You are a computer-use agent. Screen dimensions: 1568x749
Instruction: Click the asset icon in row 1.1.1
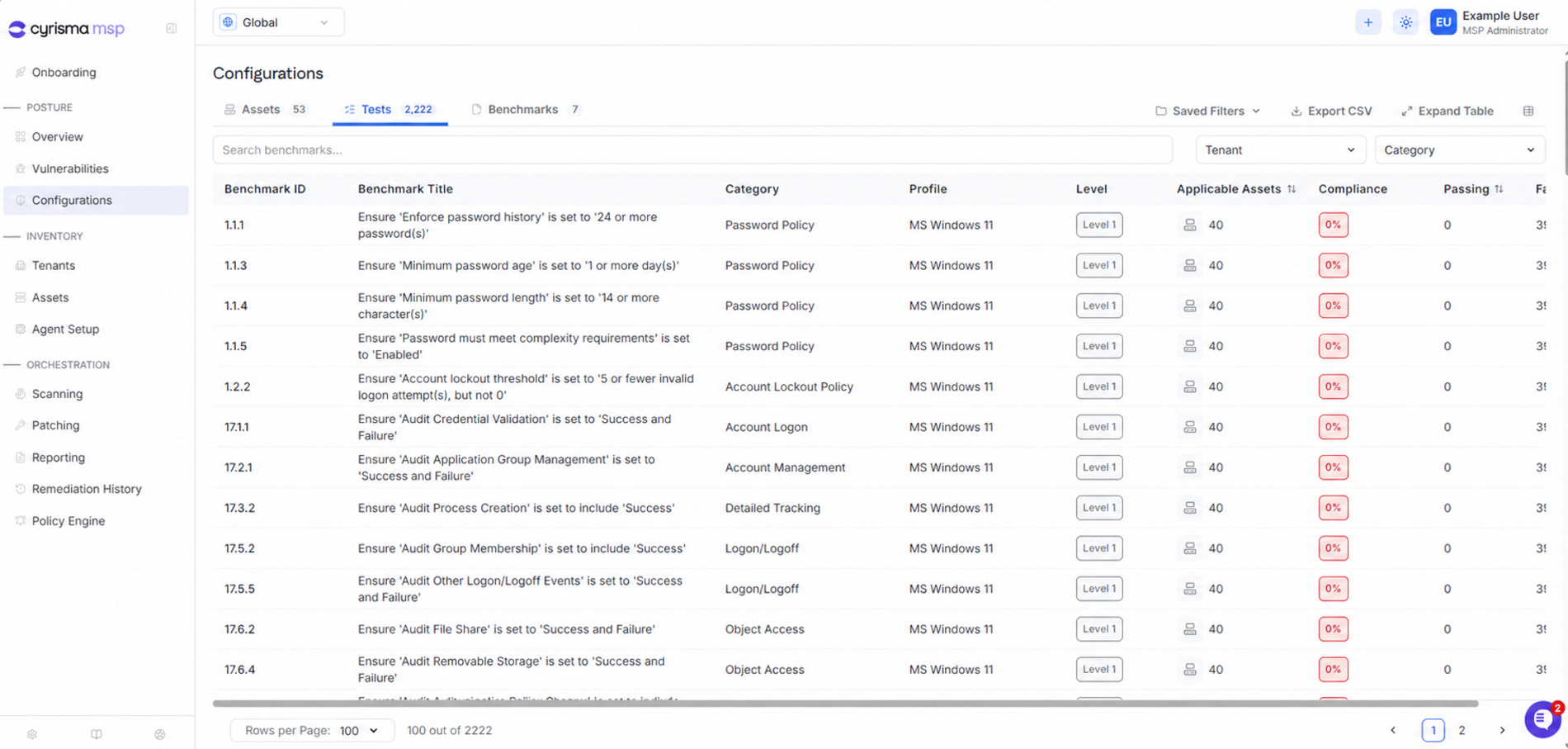click(x=1189, y=225)
